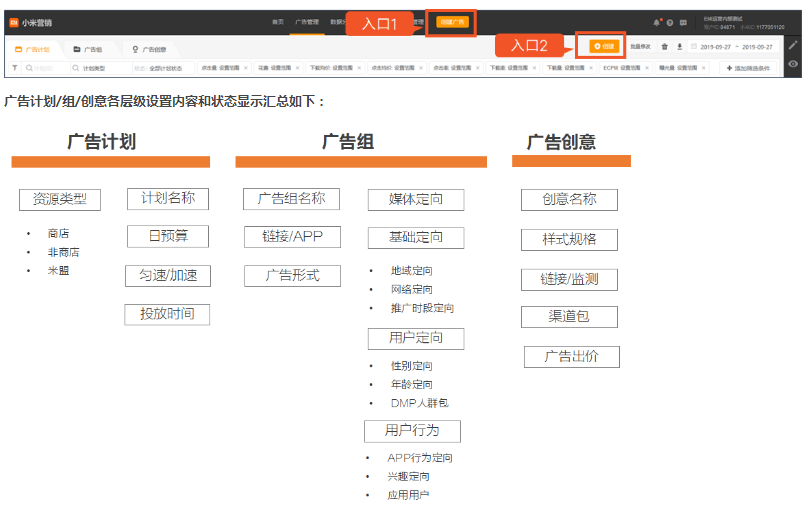Click the 投放时间 box
The image size is (805, 508).
[167, 314]
